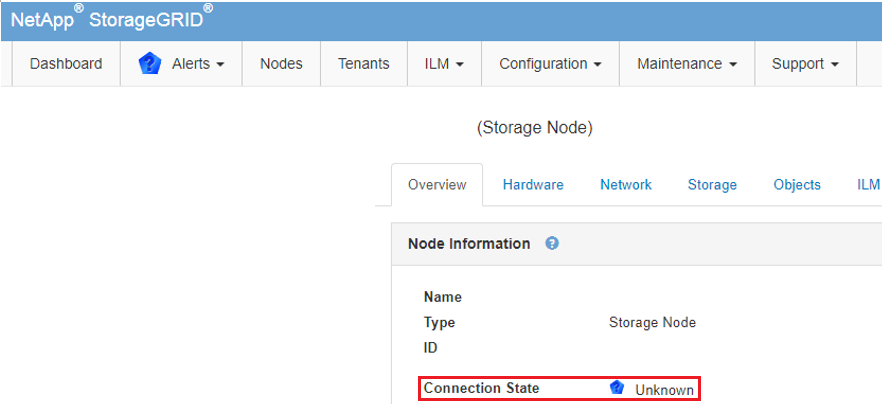The image size is (882, 404).
Task: Open the Node Information help icon
Action: tap(552, 244)
